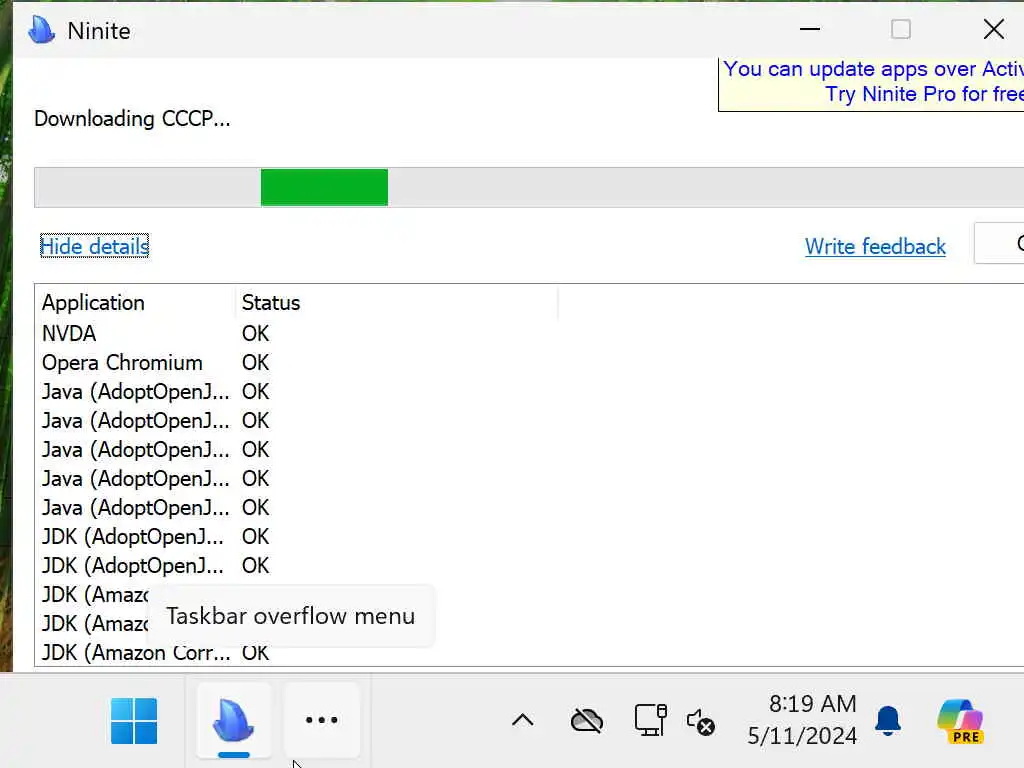
Task: Open the taskbar overflow menu dots
Action: point(322,720)
